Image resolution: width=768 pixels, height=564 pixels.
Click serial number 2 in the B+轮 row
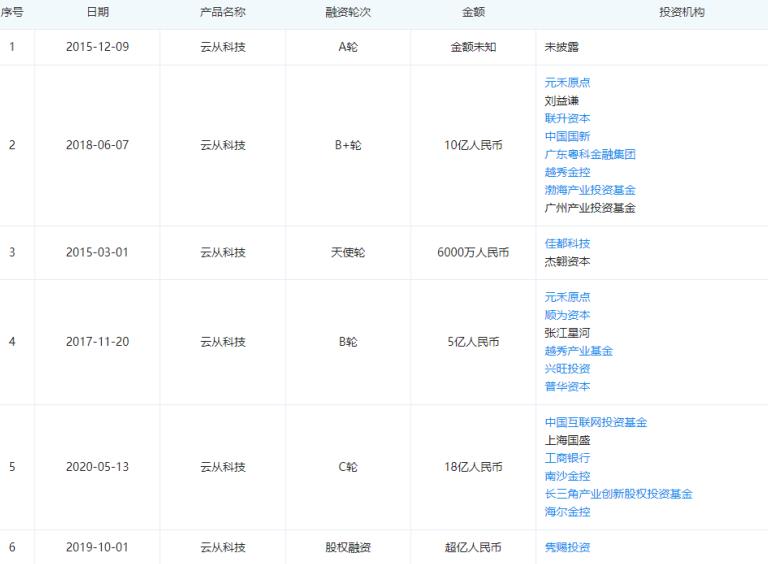coord(12,145)
